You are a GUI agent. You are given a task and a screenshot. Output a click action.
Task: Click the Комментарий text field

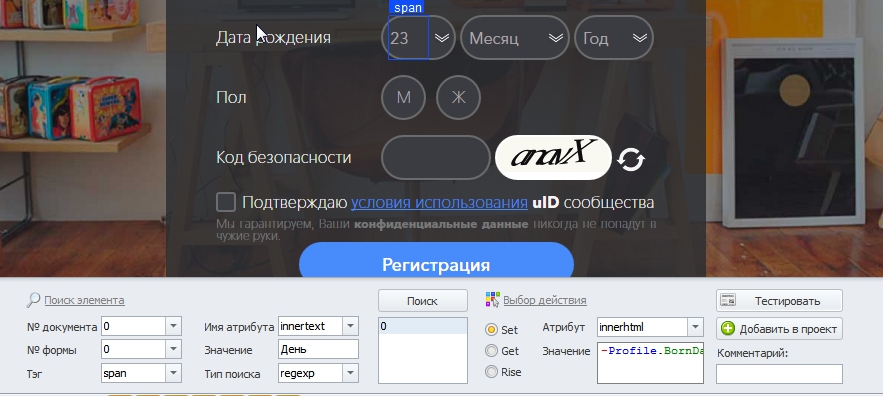(779, 373)
